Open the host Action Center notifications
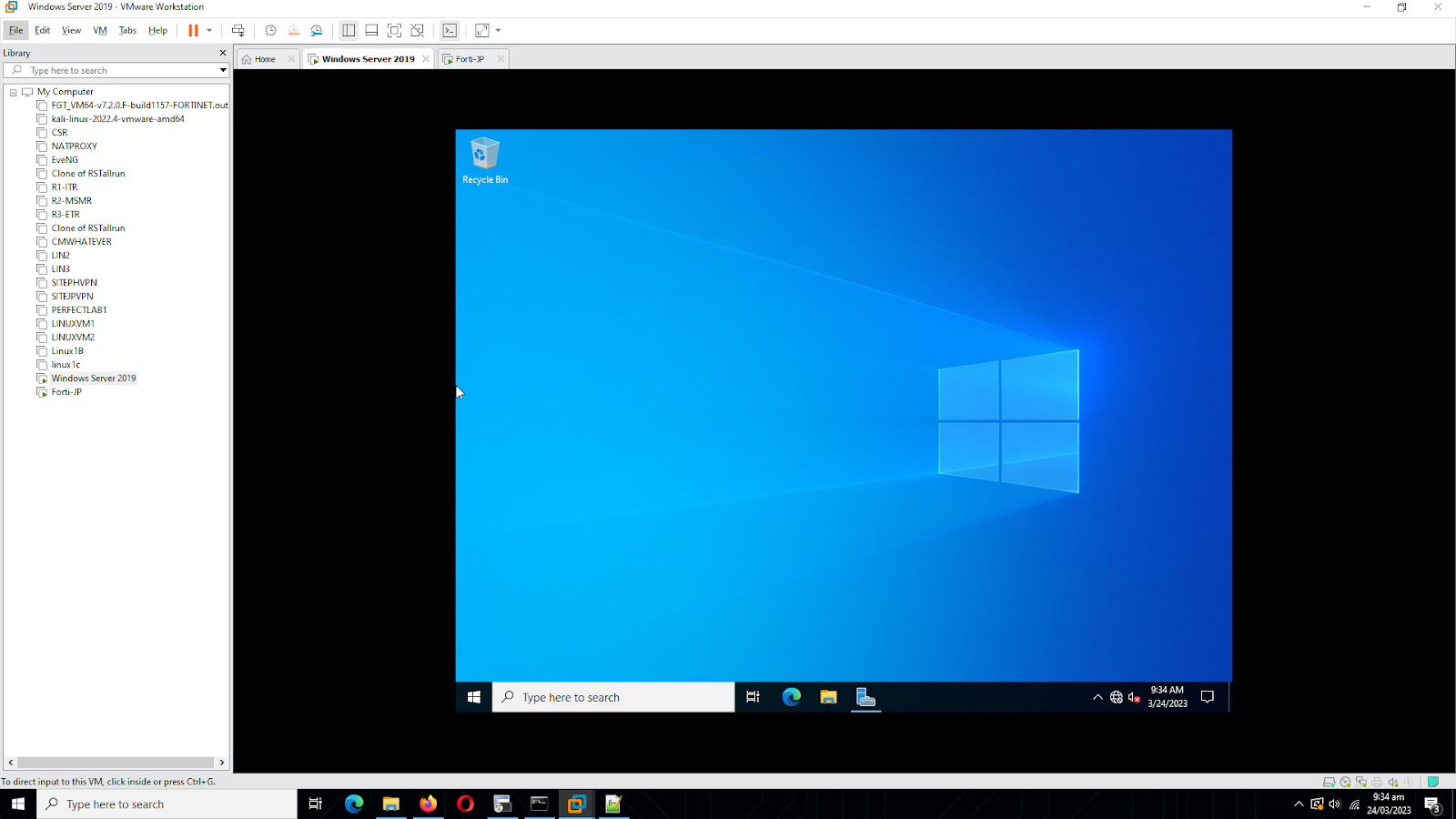The image size is (1456, 819). 1431,804
